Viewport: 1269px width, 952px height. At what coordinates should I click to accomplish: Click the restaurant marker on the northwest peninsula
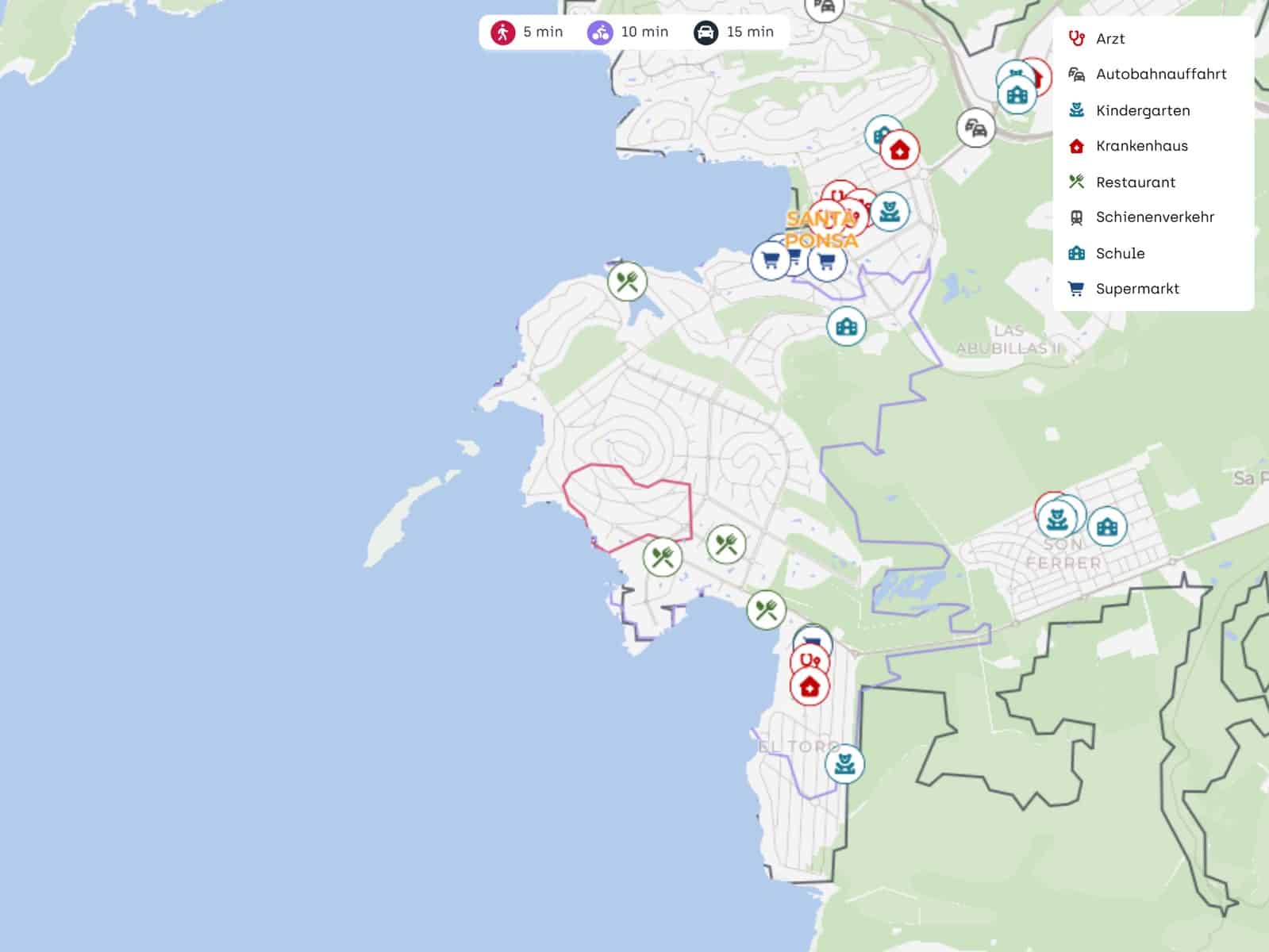click(x=627, y=282)
